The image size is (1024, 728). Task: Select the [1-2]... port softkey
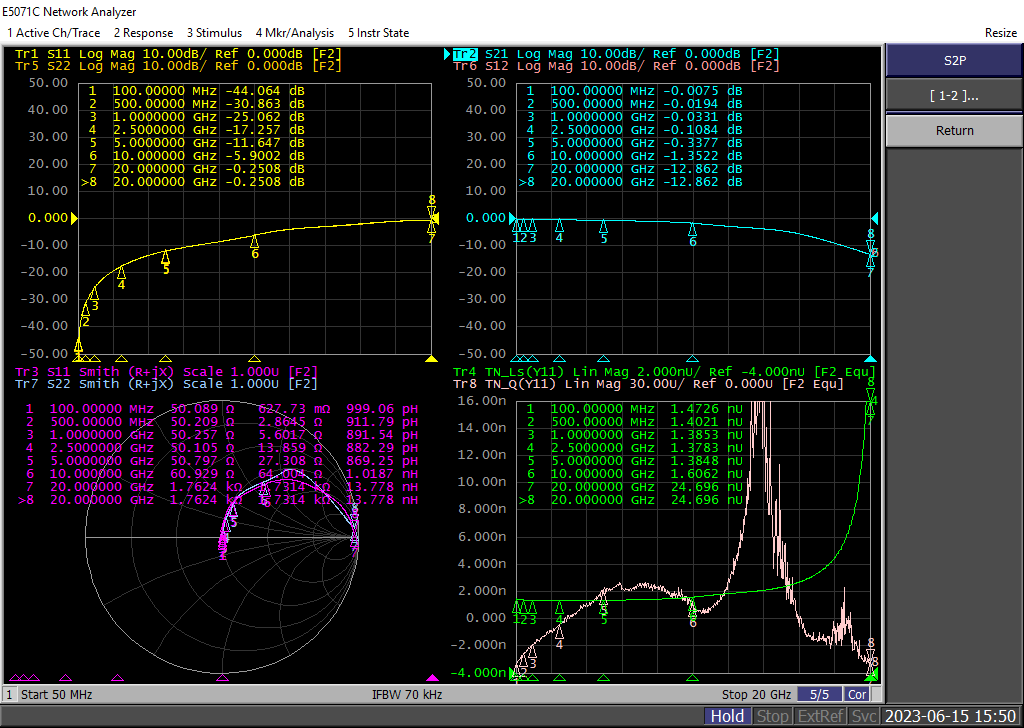(x=954, y=96)
